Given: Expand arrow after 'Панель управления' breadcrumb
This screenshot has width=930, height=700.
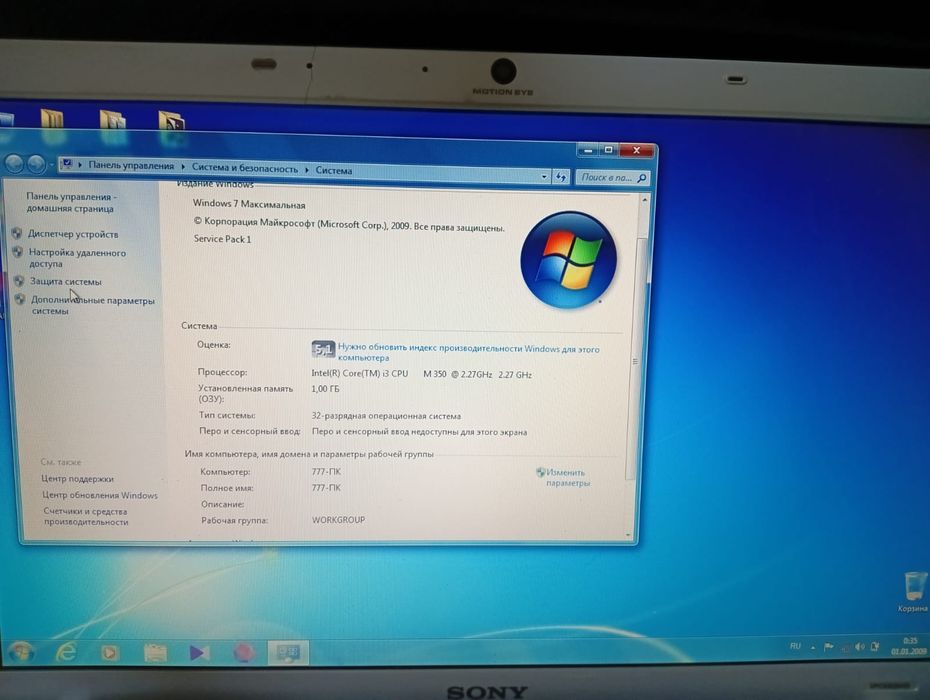Looking at the screenshot, I should 183,167.
